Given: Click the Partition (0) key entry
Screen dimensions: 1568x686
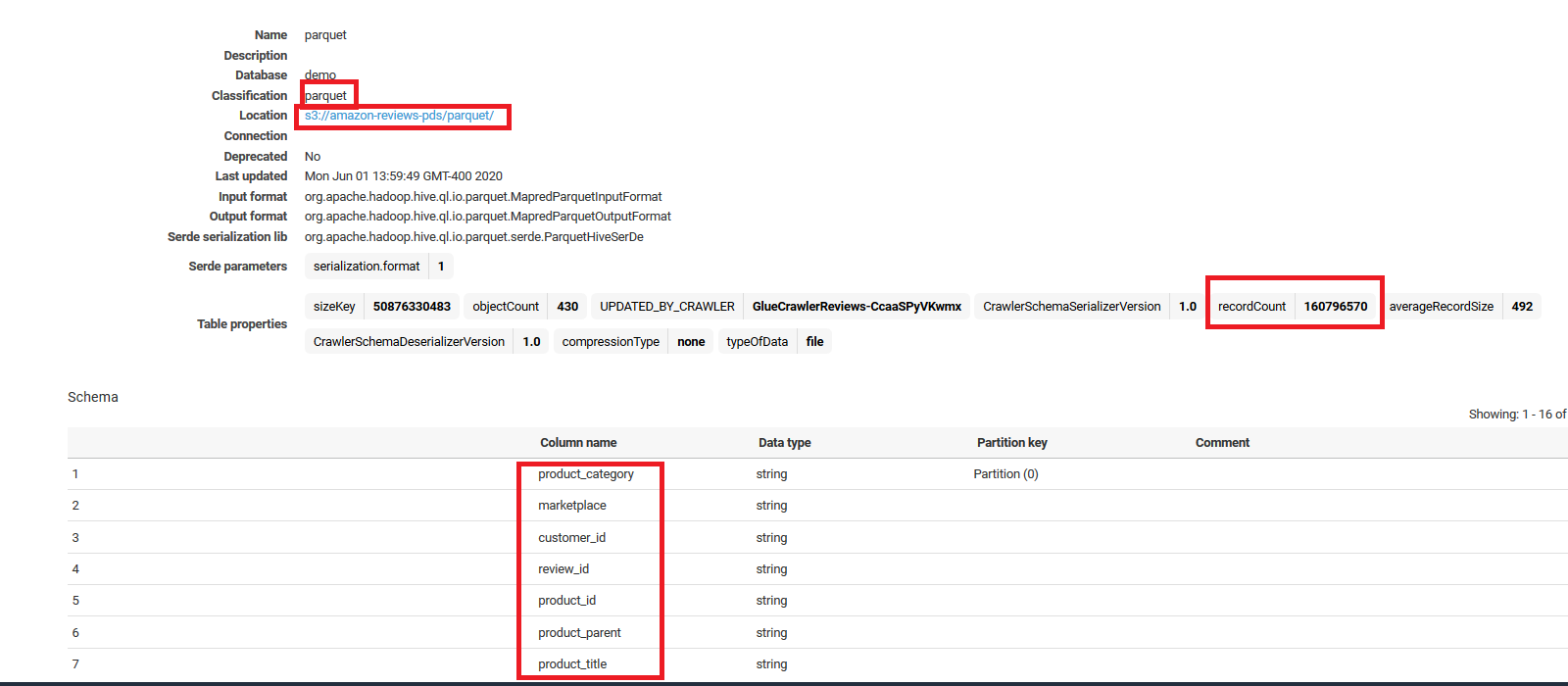Looking at the screenshot, I should coord(1005,474).
